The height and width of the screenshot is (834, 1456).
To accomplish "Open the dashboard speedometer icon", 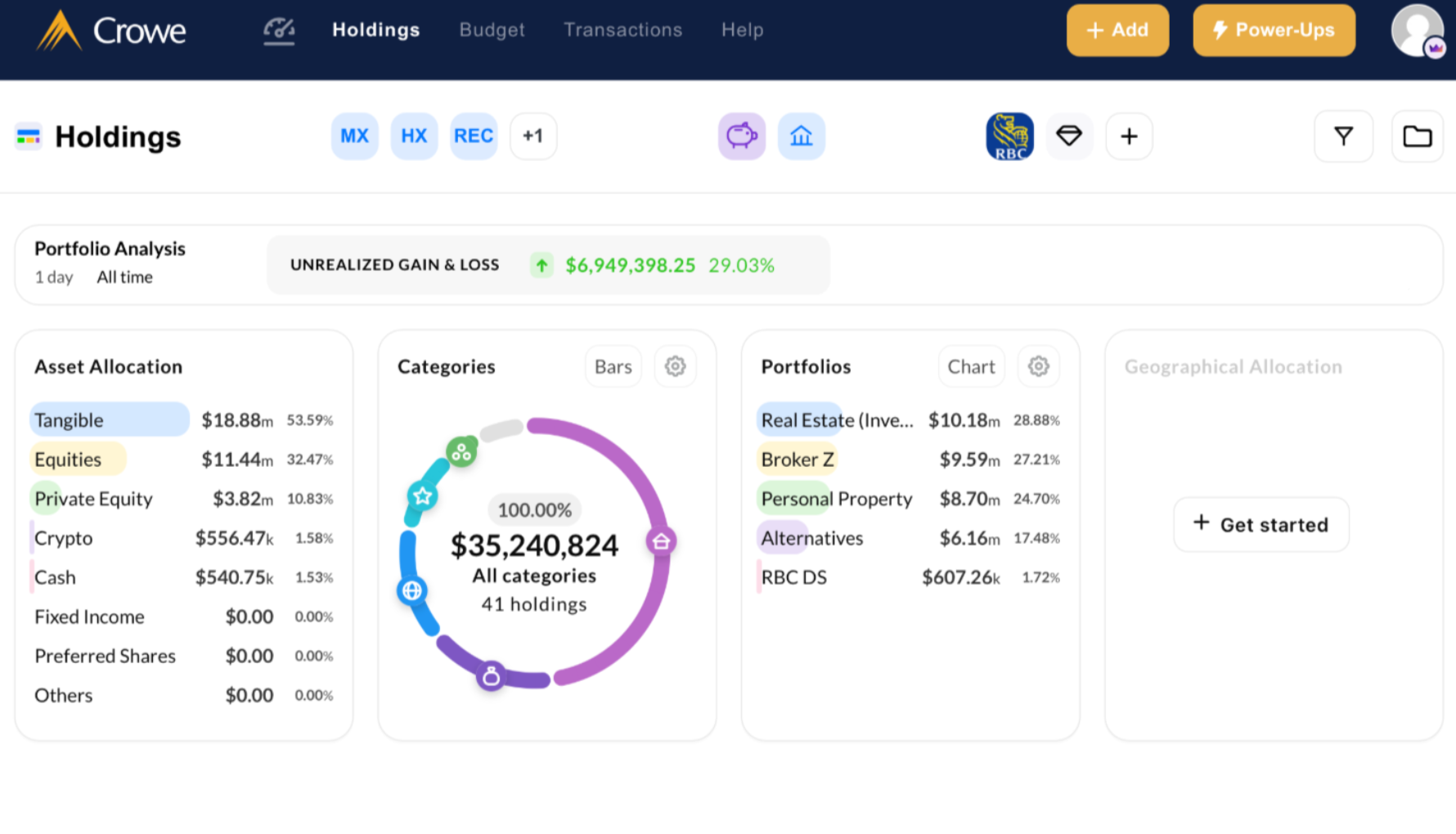I will [x=279, y=30].
